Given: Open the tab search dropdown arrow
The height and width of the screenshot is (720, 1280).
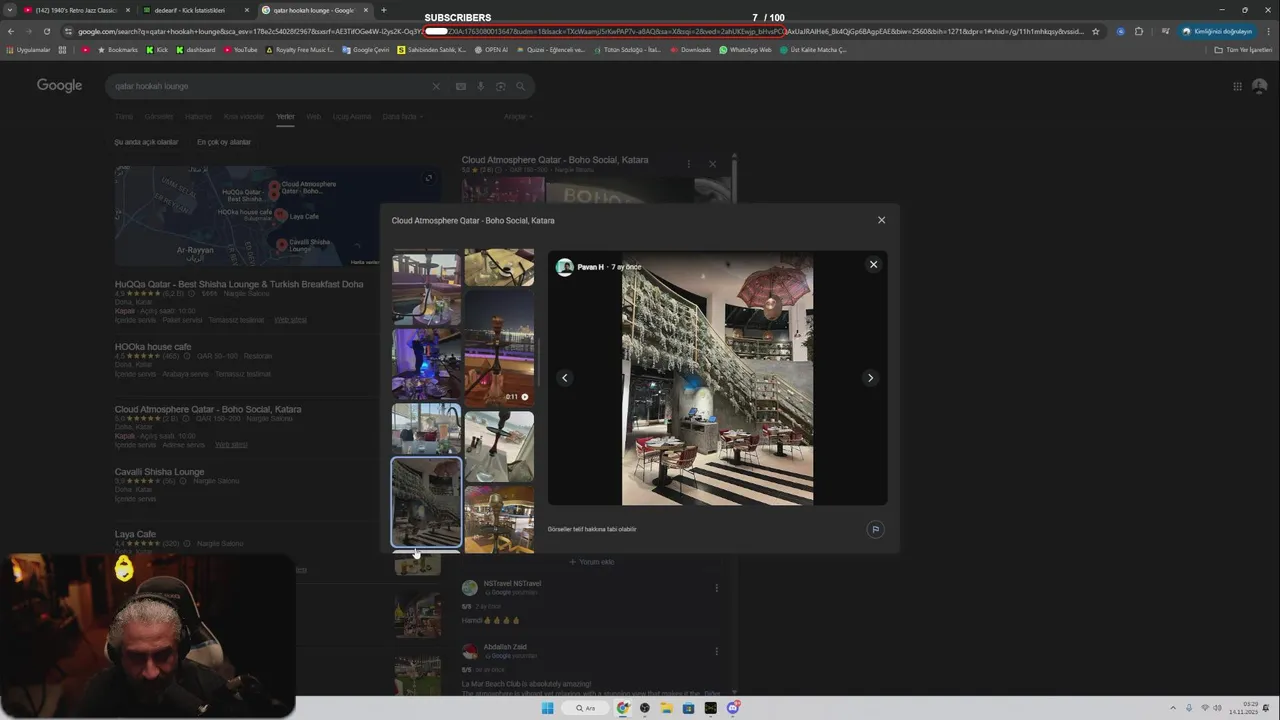Looking at the screenshot, I should [x=8, y=10].
